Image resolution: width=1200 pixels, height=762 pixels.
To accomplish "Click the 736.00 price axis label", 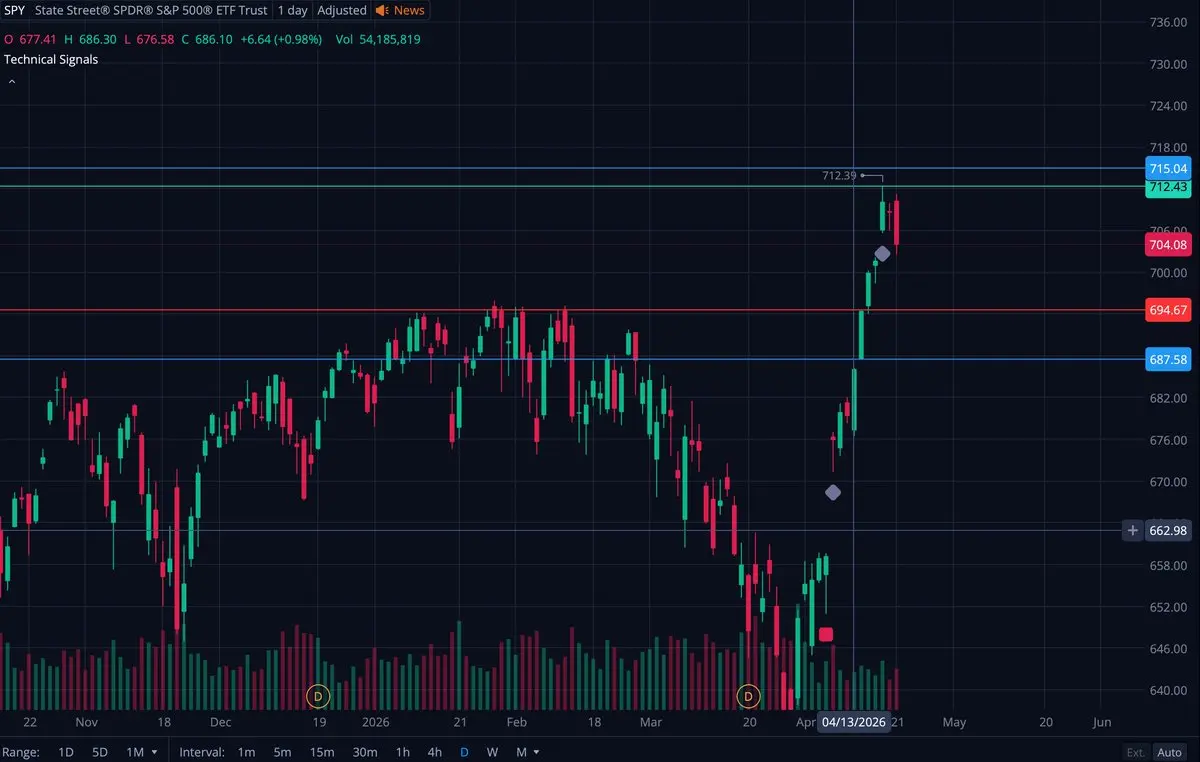I will pyautogui.click(x=1168, y=22).
